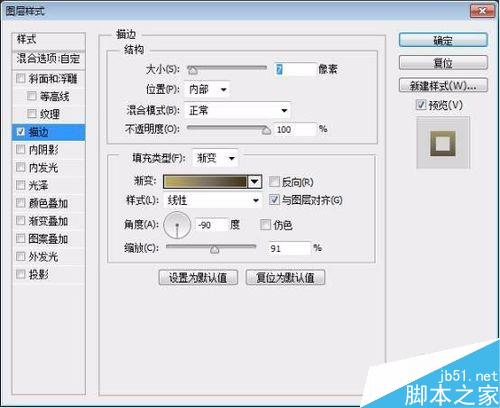
Task: Toggle the 纹理 checkbox
Action: (x=32, y=114)
